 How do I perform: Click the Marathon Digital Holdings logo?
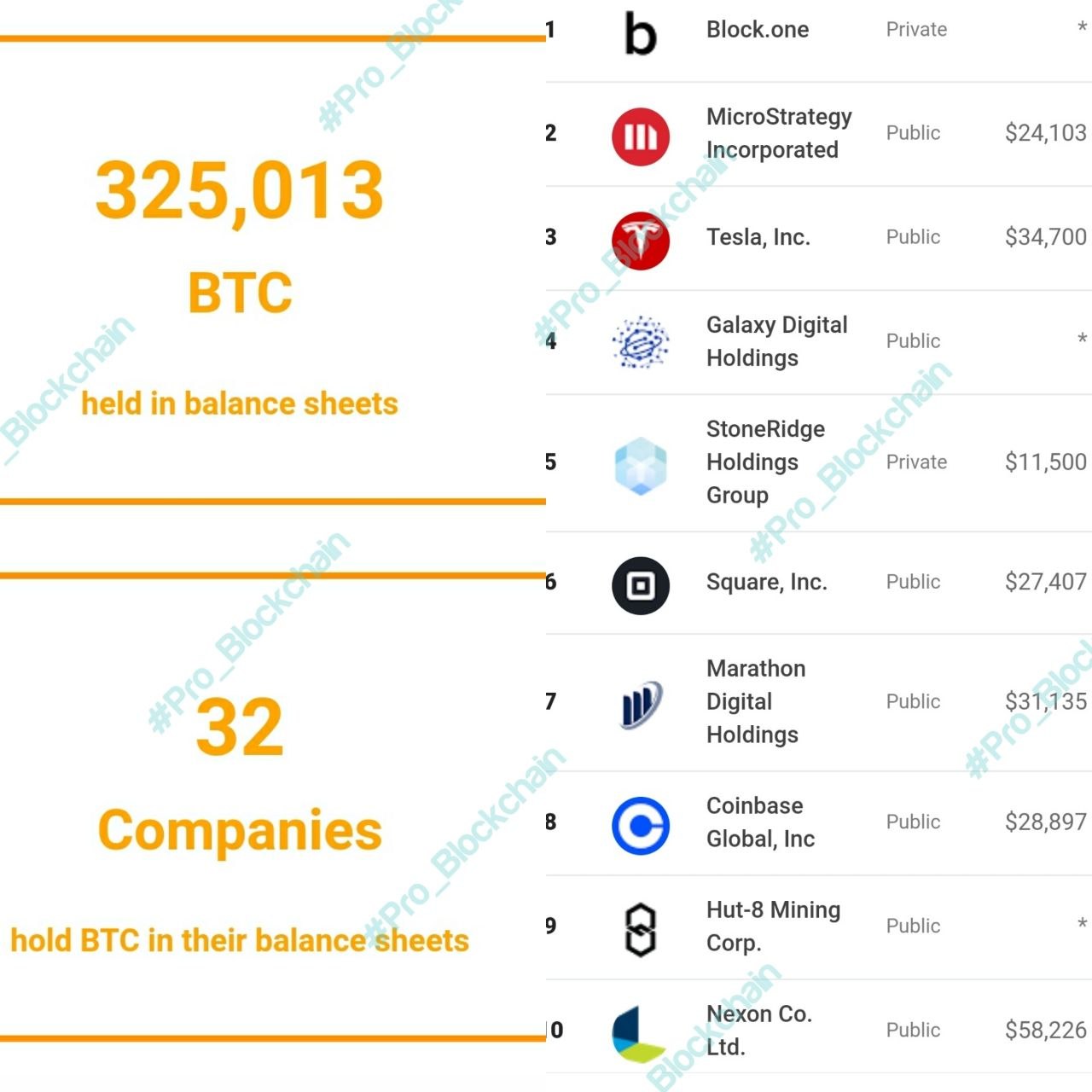tap(641, 705)
